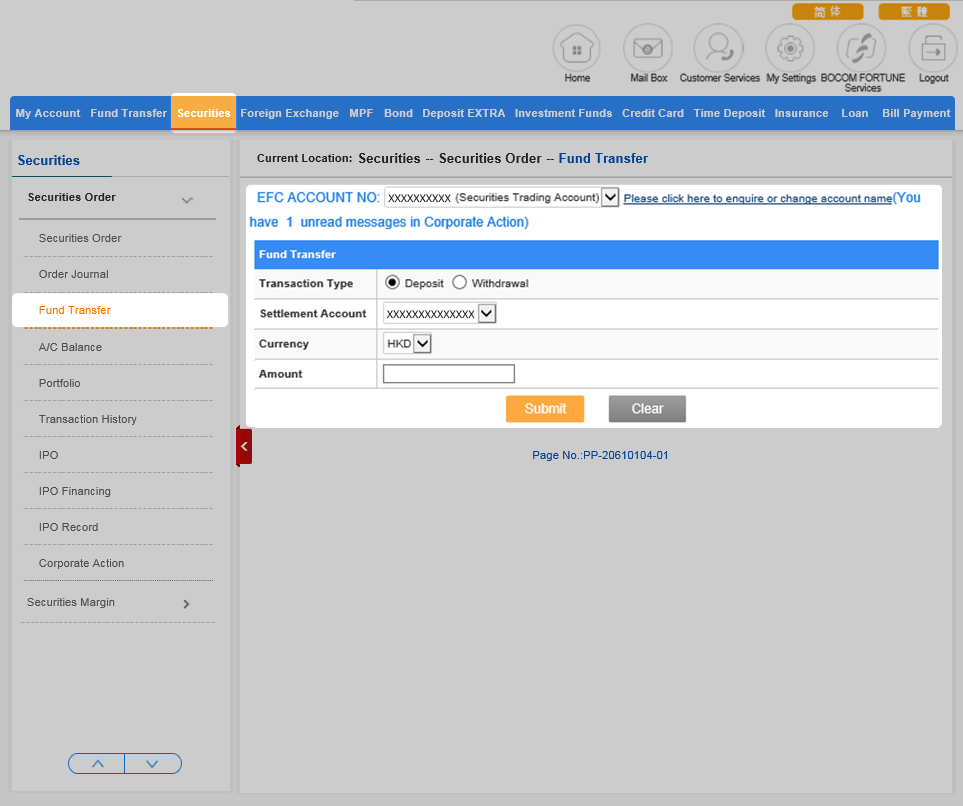
Task: Click the enquire or change account name link
Action: coord(757,199)
